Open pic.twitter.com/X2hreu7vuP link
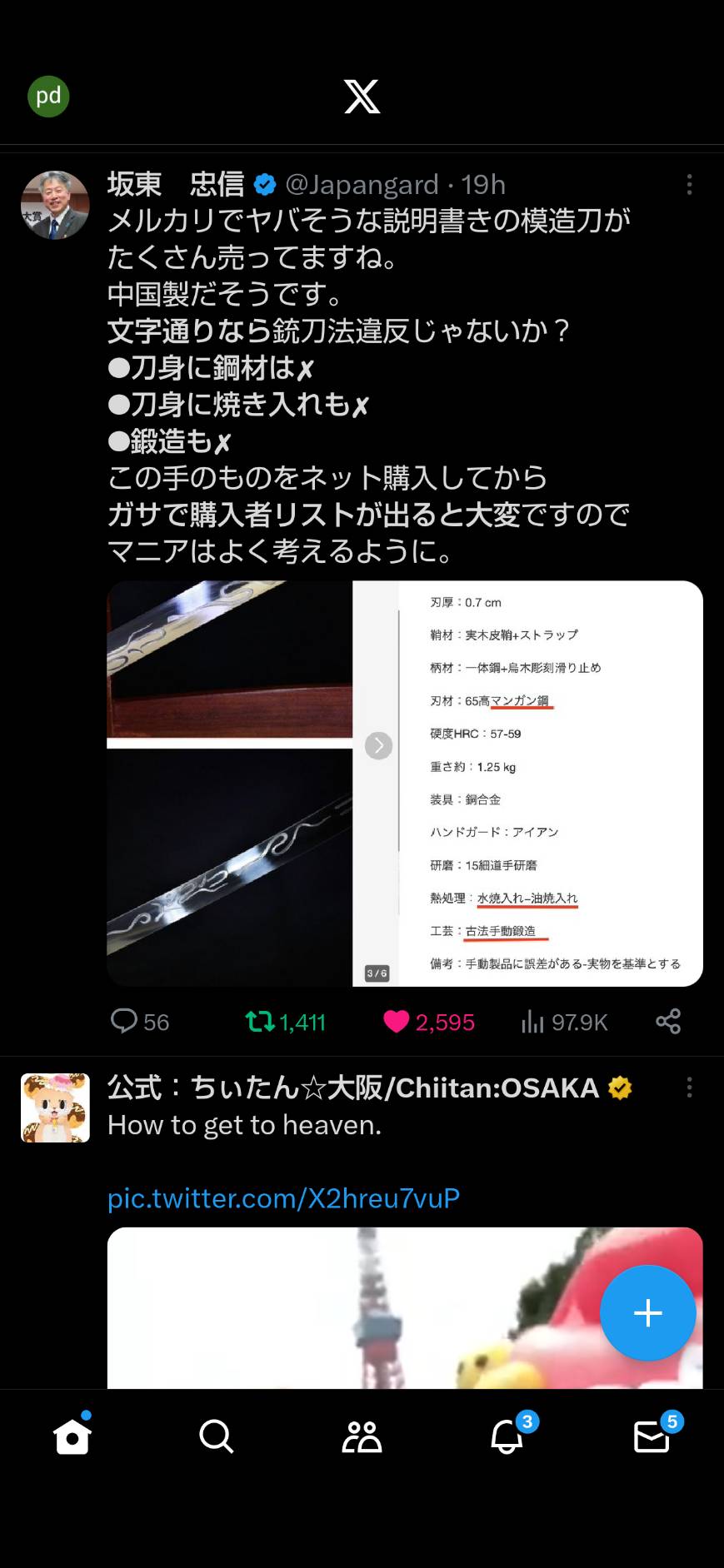Image resolution: width=724 pixels, height=1568 pixels. [x=283, y=1198]
